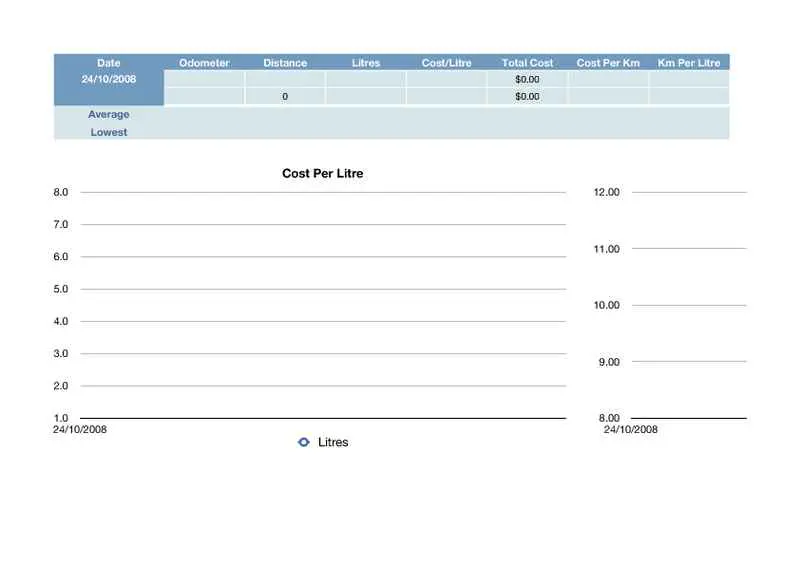The height and width of the screenshot is (565, 800).
Task: Select the empty first-row Odometer cell
Action: click(x=204, y=79)
